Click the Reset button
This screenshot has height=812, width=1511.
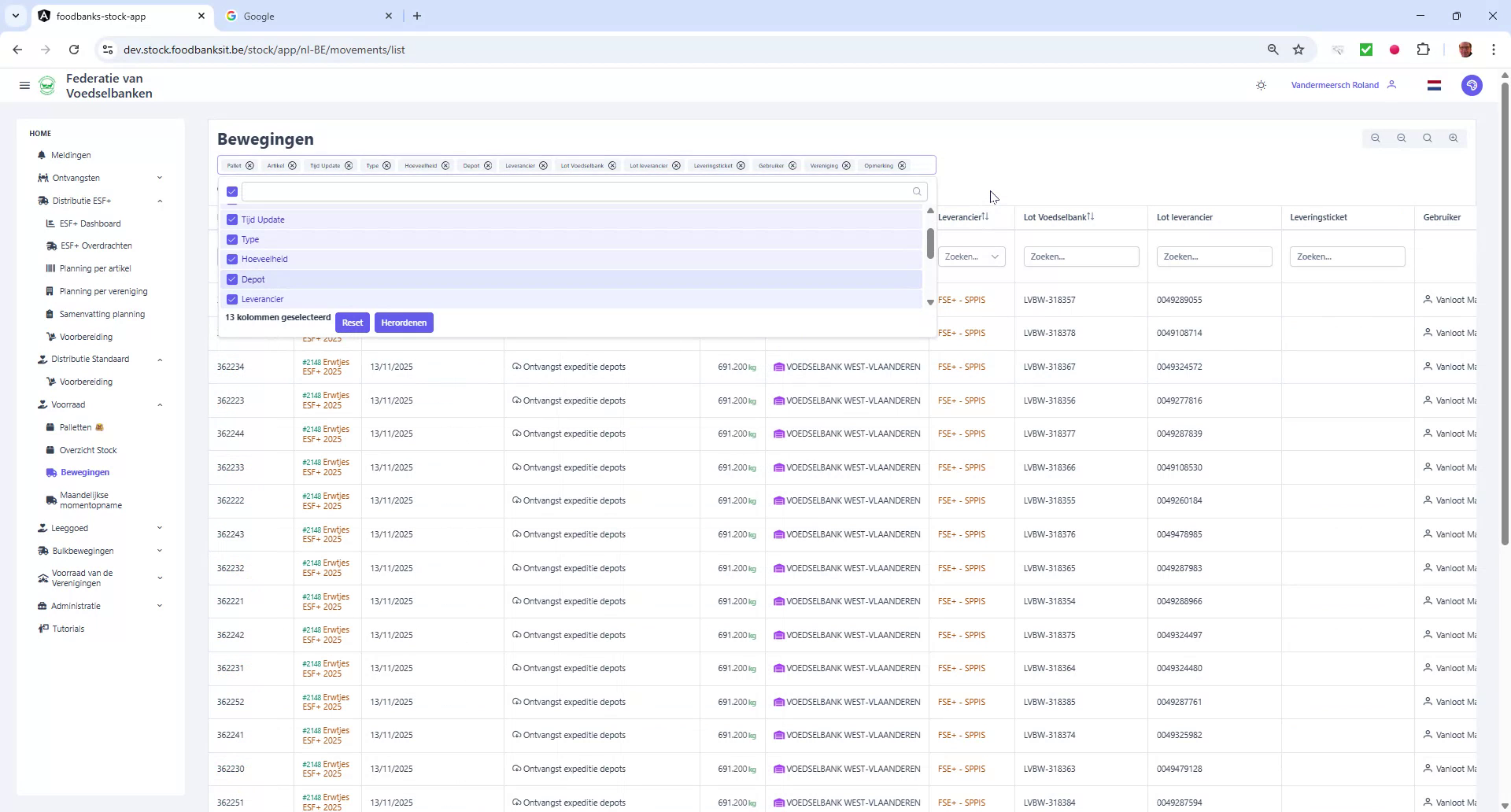click(353, 322)
